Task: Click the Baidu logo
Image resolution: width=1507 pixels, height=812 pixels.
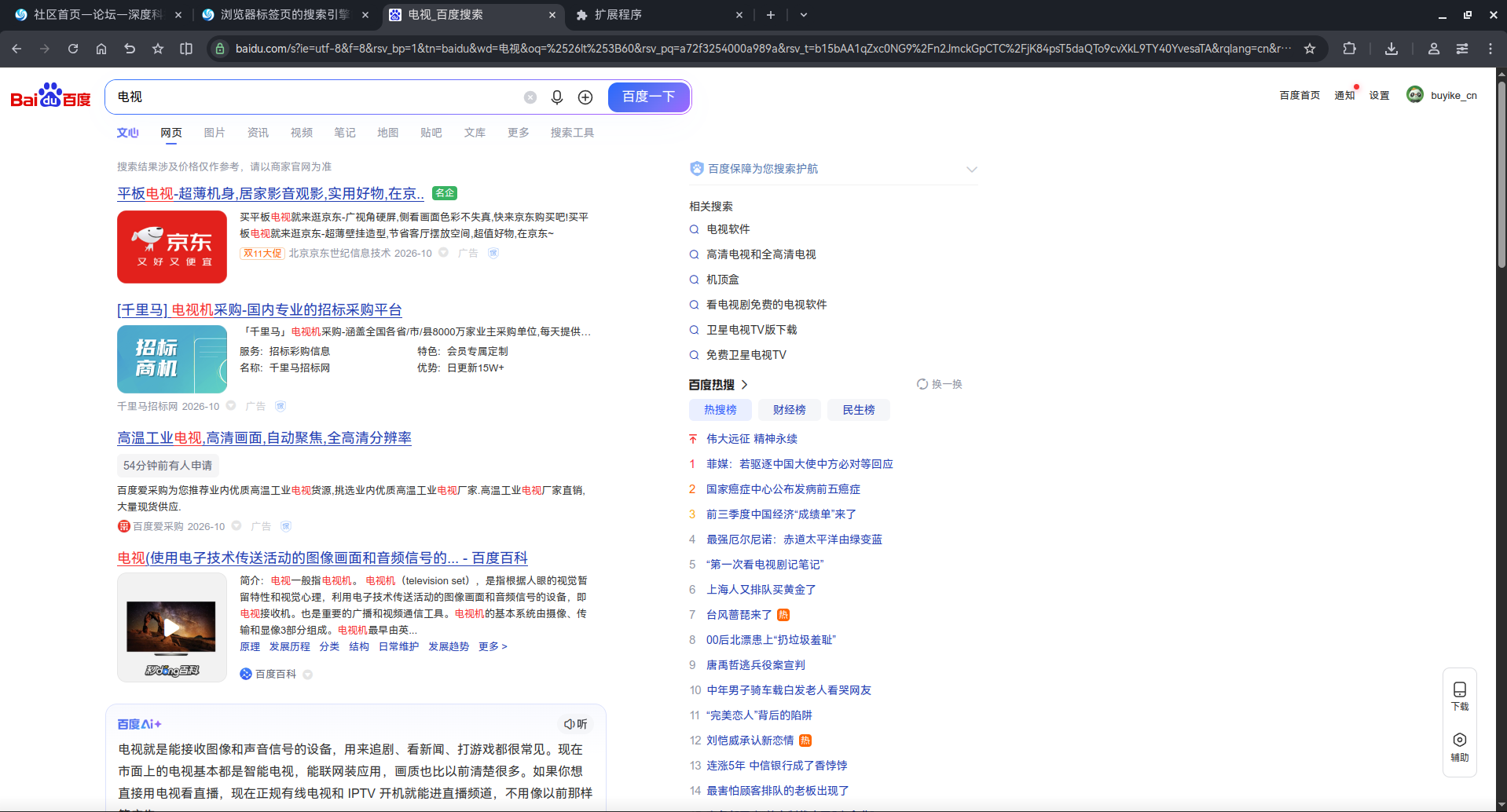Action: coord(51,96)
